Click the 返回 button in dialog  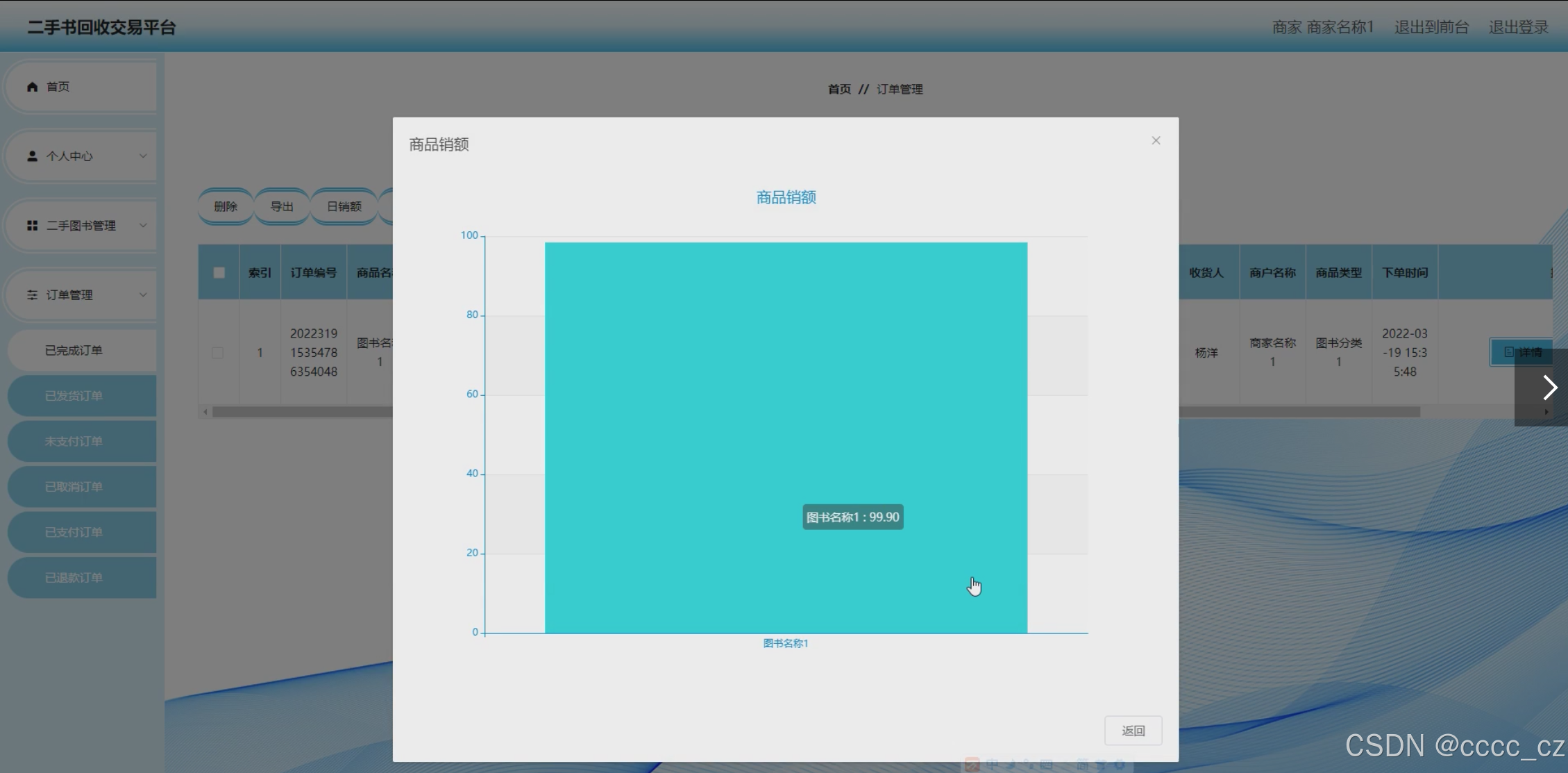pyautogui.click(x=1133, y=731)
